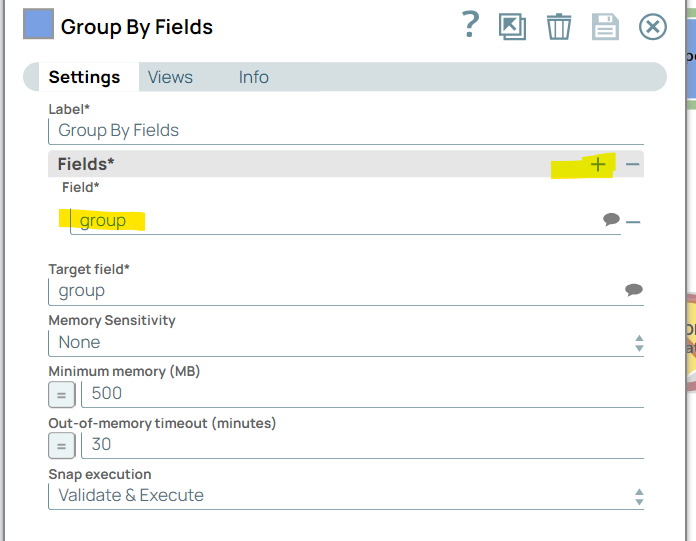696x541 pixels.
Task: Add a new field with plus icon
Action: click(x=598, y=164)
